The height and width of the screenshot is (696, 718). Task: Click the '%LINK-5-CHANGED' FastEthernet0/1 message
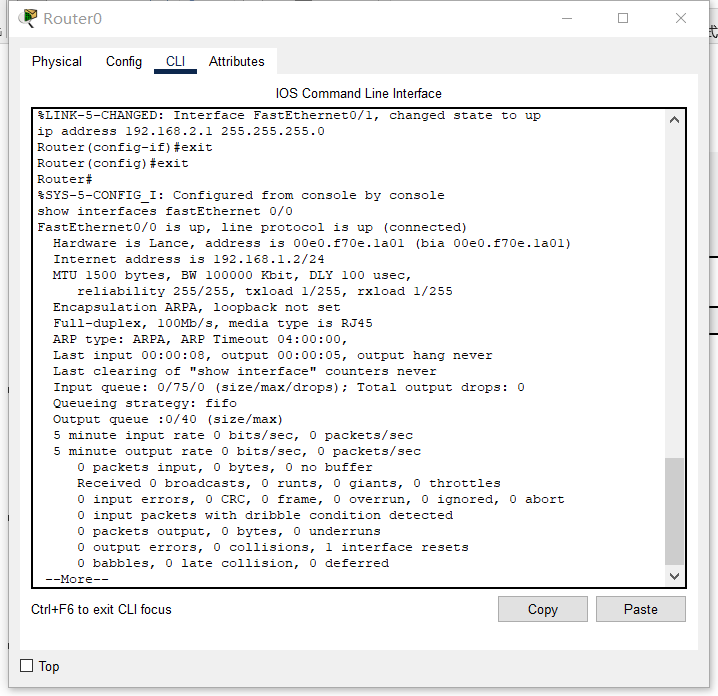(289, 115)
